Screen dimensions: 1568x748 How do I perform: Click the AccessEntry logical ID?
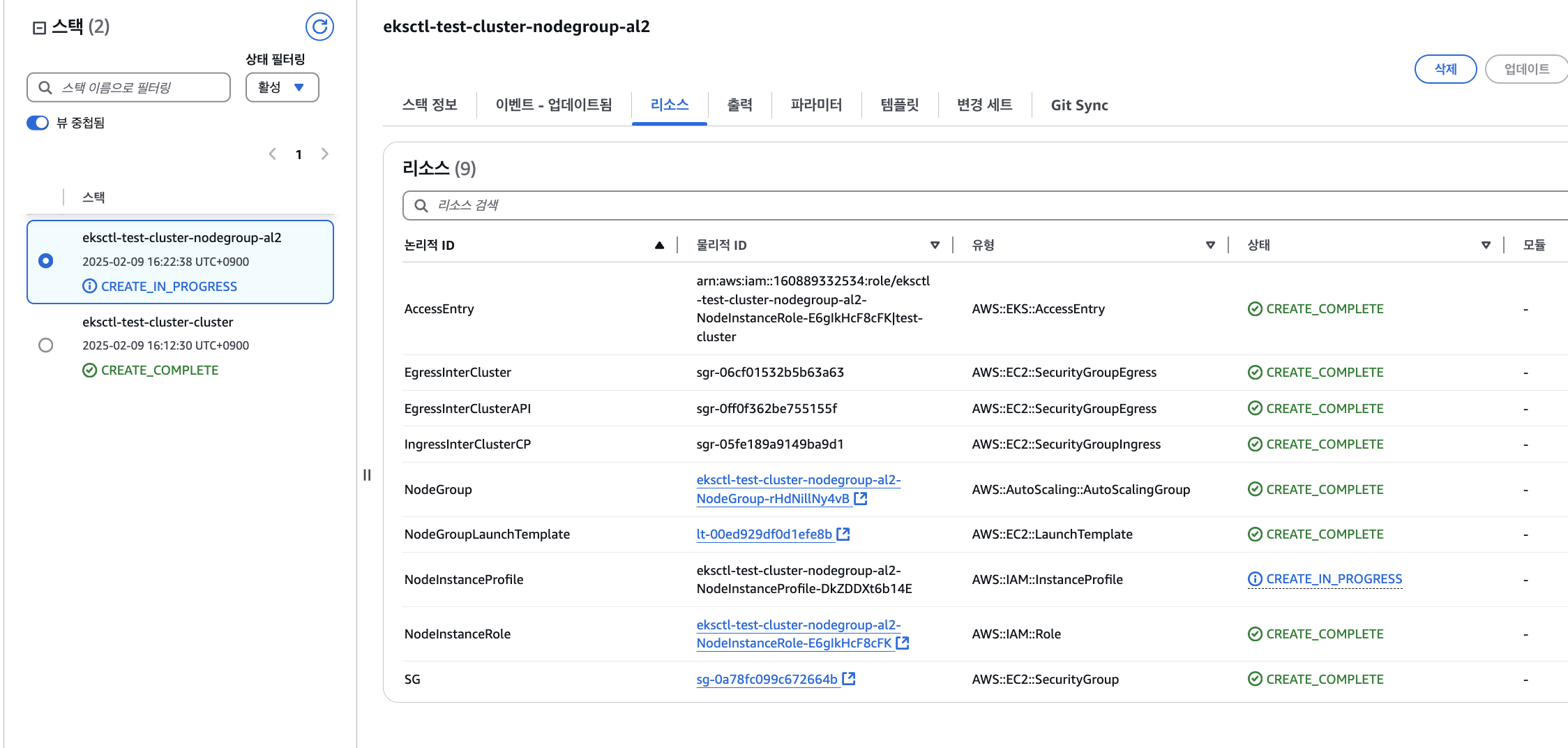pos(439,309)
